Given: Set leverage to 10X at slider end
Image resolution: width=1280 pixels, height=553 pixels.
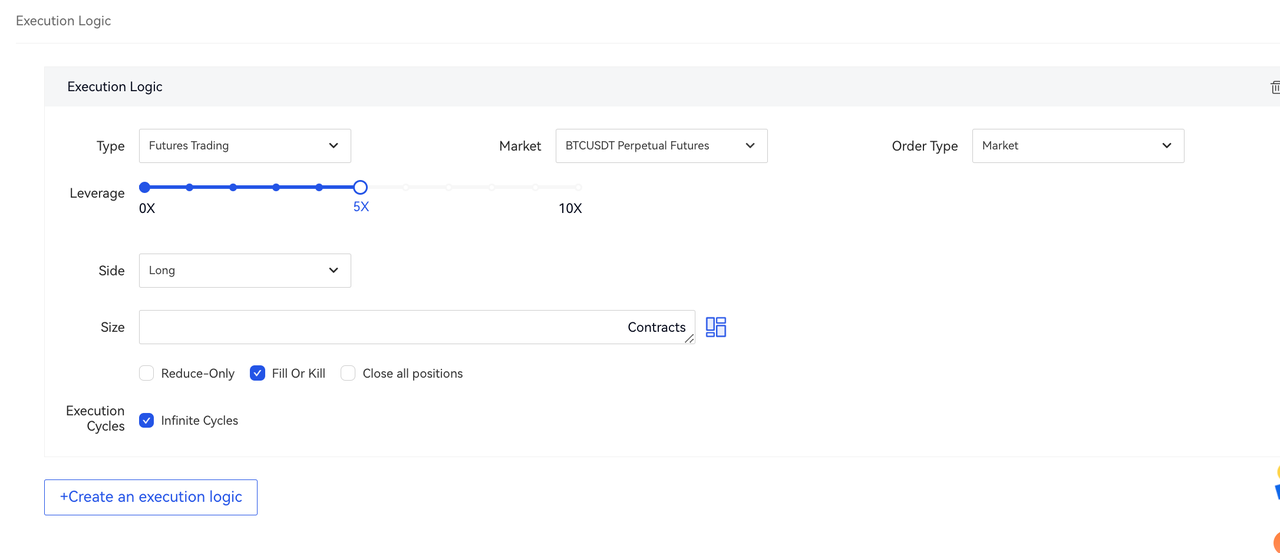Looking at the screenshot, I should click(x=578, y=187).
